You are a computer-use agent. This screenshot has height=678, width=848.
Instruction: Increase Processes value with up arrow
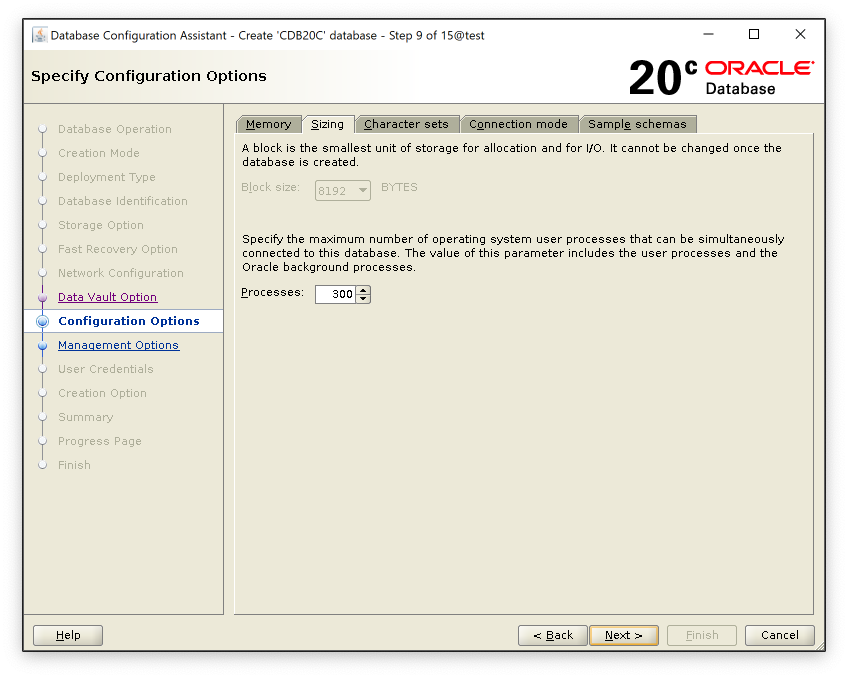click(x=363, y=290)
